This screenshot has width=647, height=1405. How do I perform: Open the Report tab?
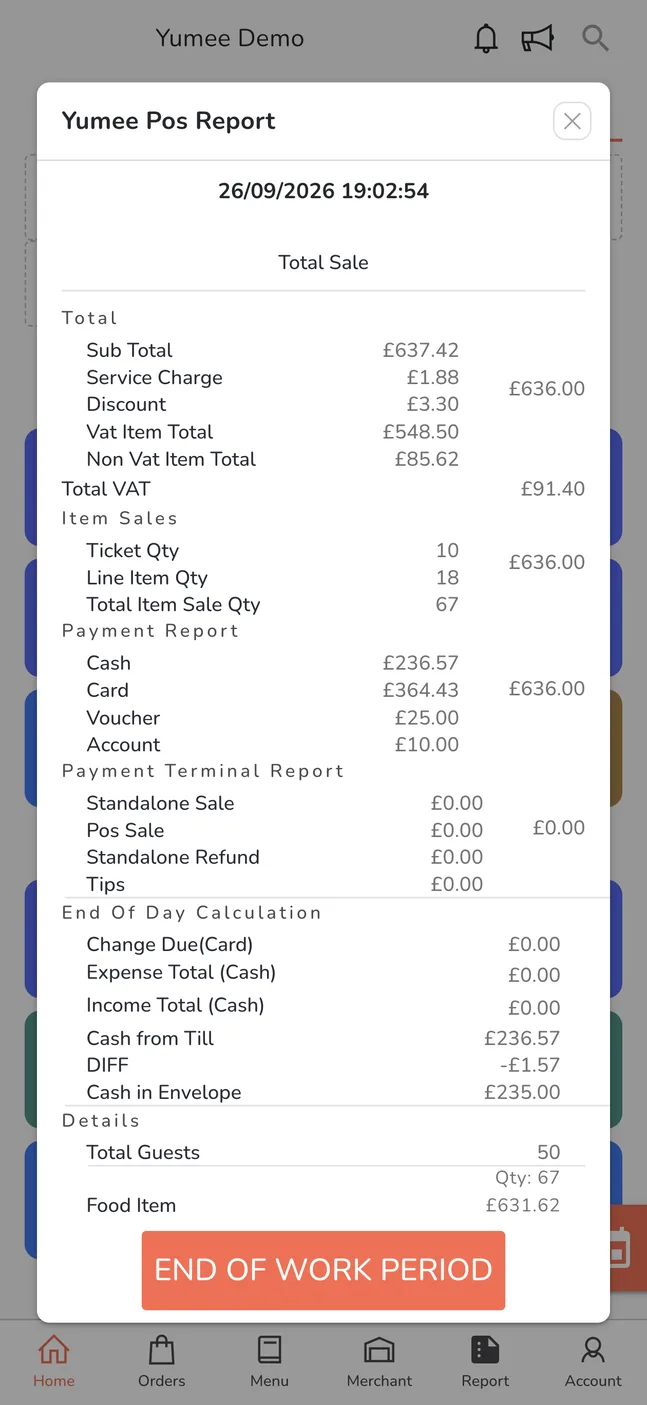485,1362
